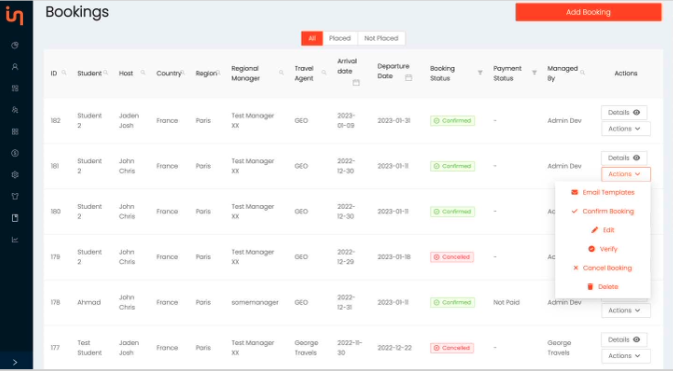Click the Confirmed badge for booking 182

[452, 121]
